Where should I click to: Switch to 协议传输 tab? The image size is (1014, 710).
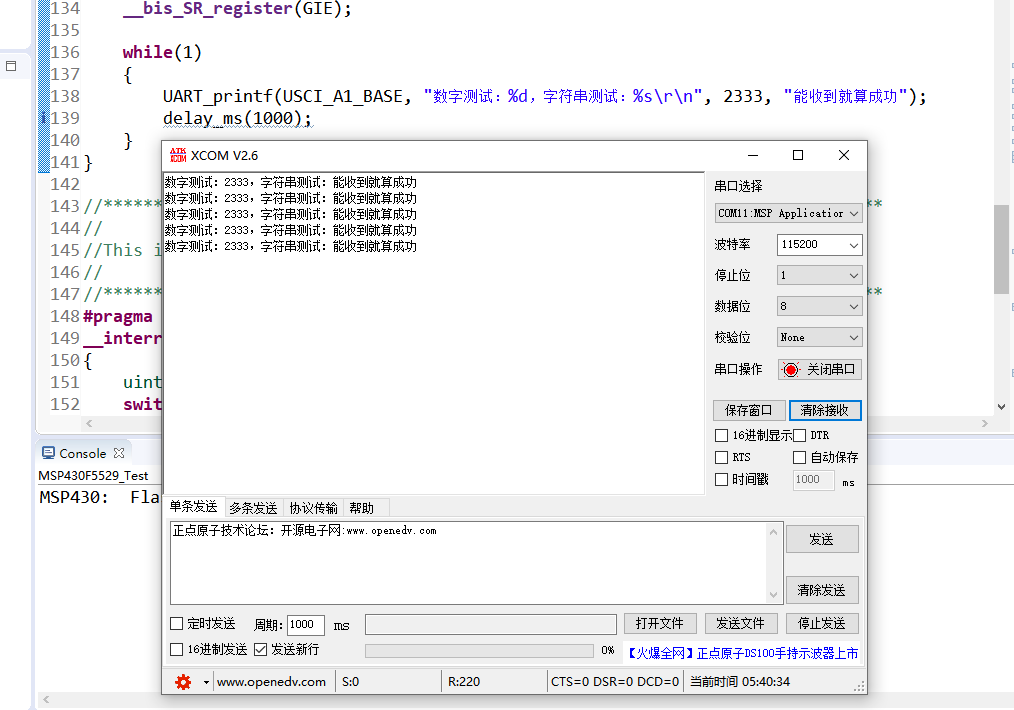click(x=314, y=508)
